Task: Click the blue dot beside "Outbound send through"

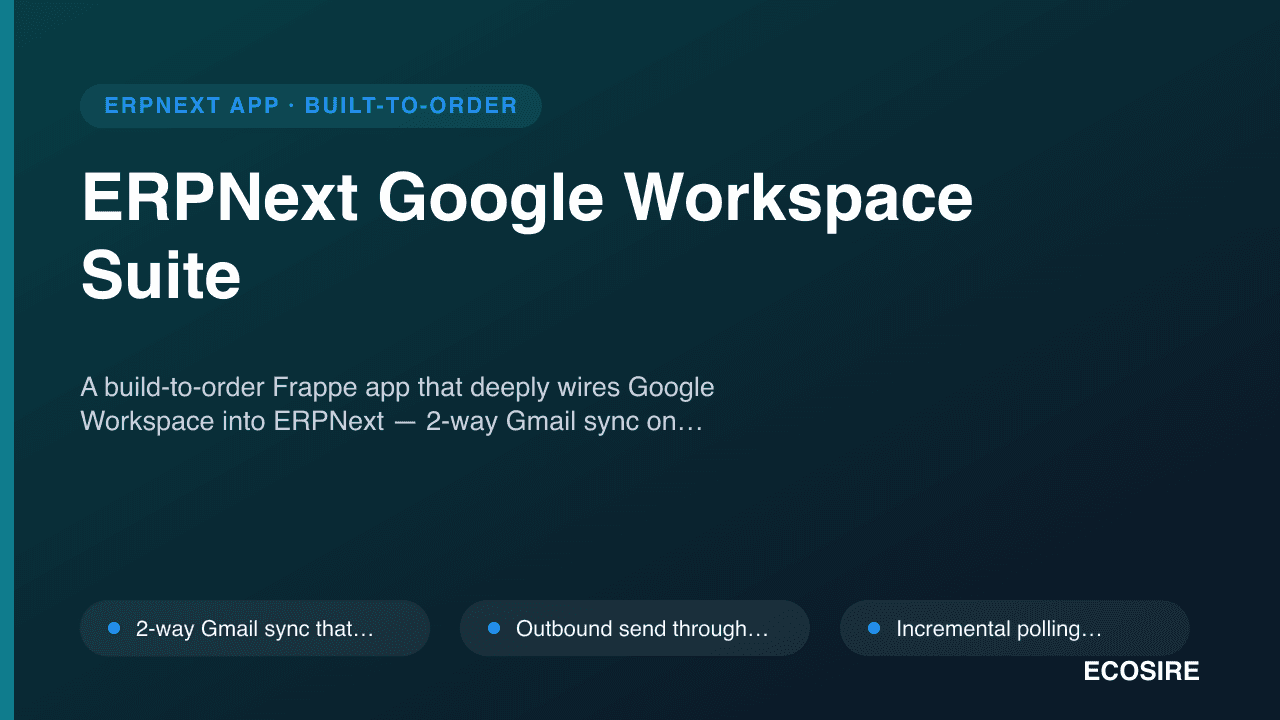Action: (494, 628)
